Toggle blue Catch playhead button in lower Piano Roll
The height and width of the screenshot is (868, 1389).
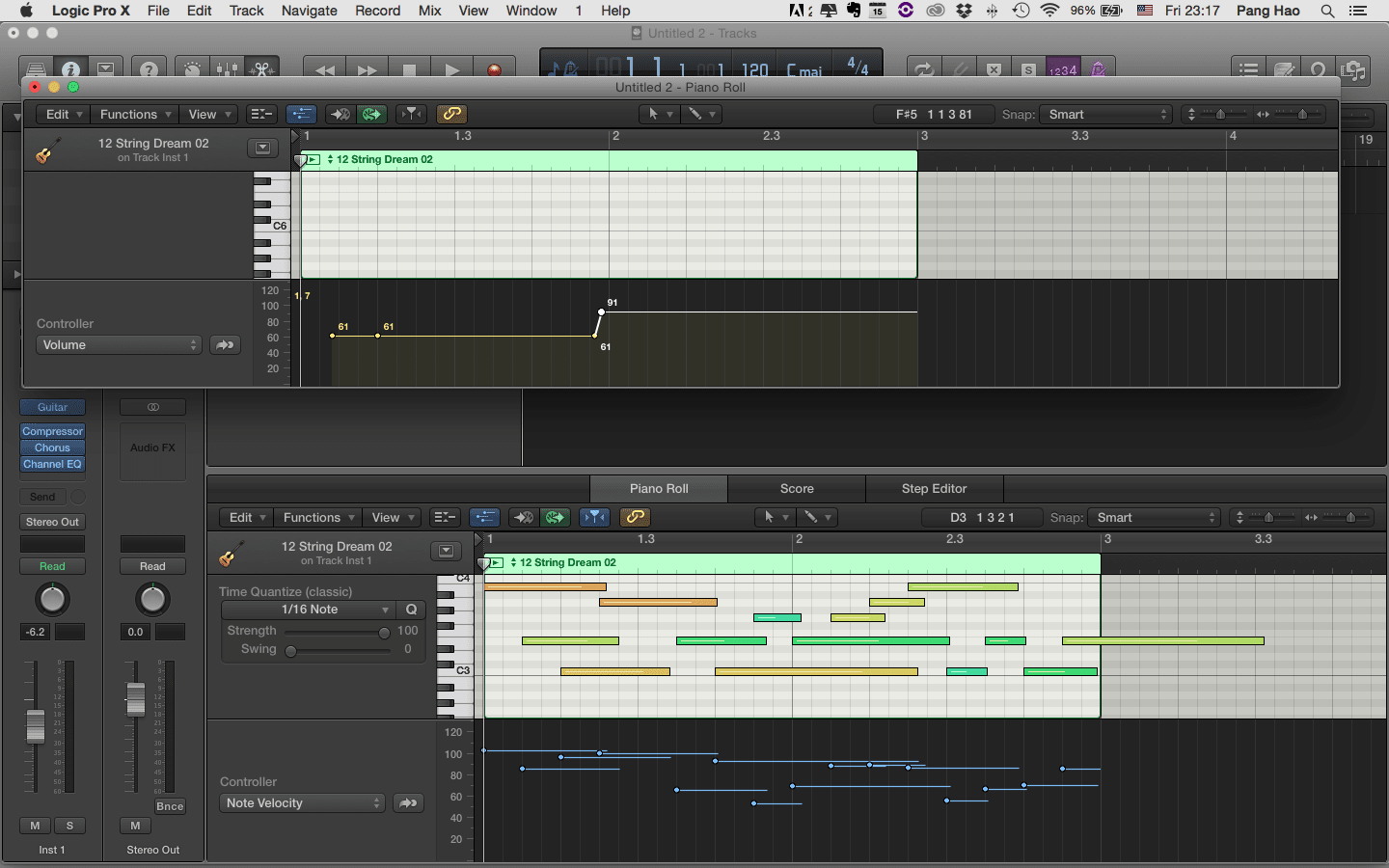pos(595,517)
